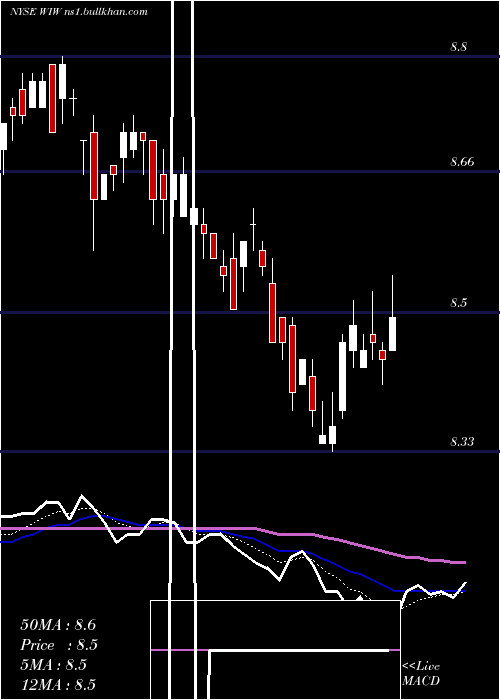Click the 8.8 price level label
The width and height of the screenshot is (500, 700).
coord(458,46)
